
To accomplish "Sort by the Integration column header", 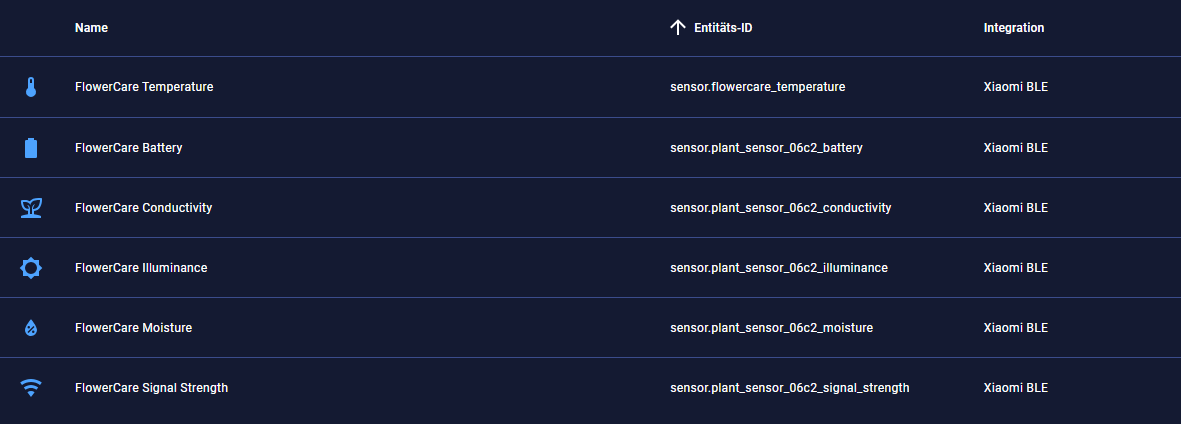I will (x=1013, y=28).
